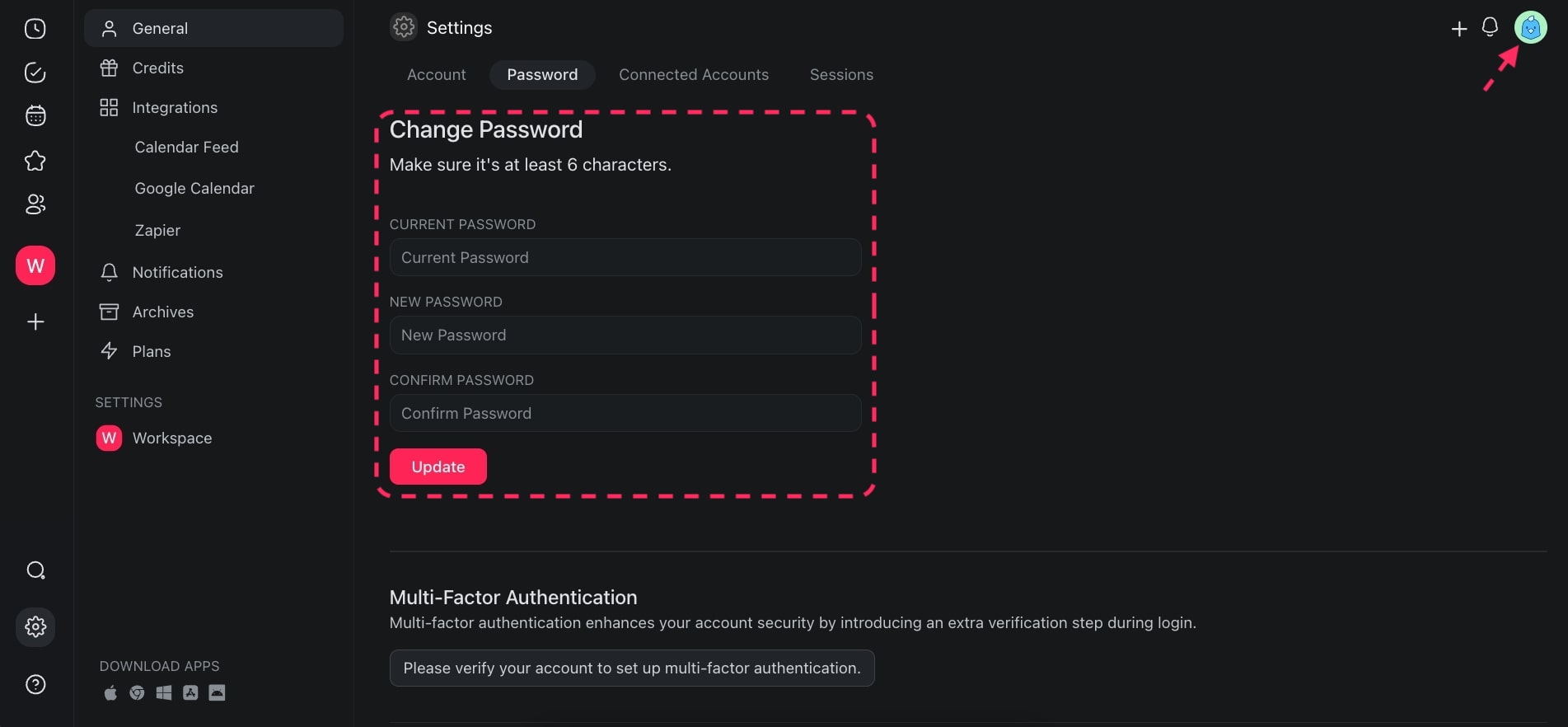Viewport: 1568px width, 727px height.
Task: Open notifications with the top-right bell icon
Action: click(x=1490, y=27)
